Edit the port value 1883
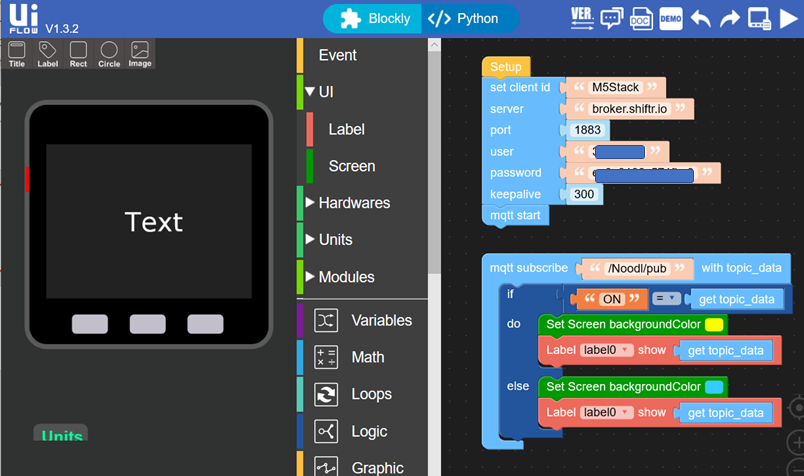This screenshot has height=476, width=804. [x=587, y=130]
